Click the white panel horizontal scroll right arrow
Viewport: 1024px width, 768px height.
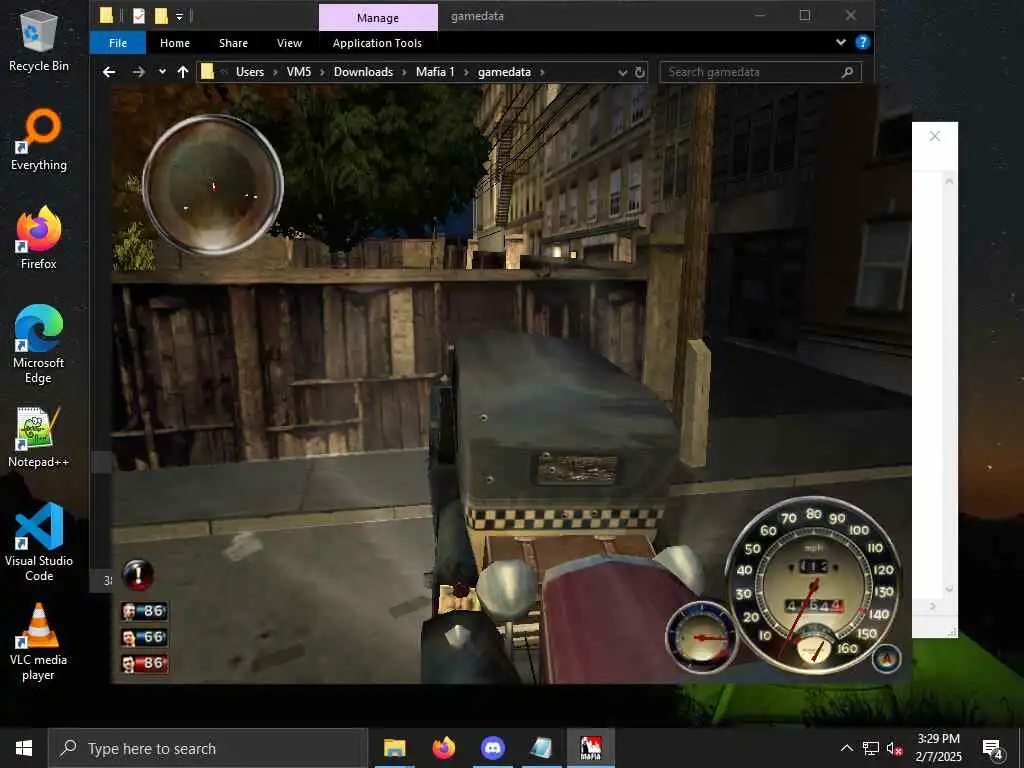point(932,606)
